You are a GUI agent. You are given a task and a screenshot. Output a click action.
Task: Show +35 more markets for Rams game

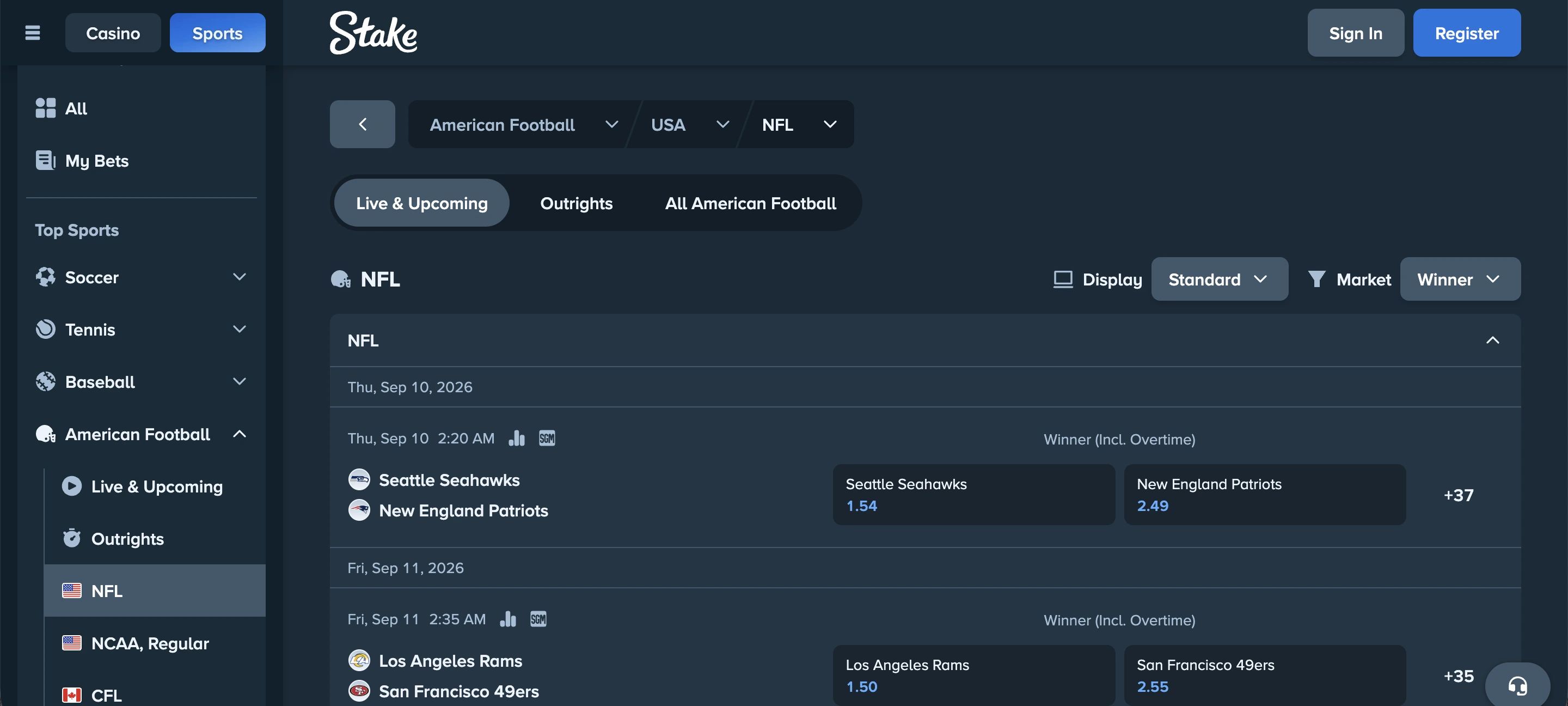tap(1459, 675)
